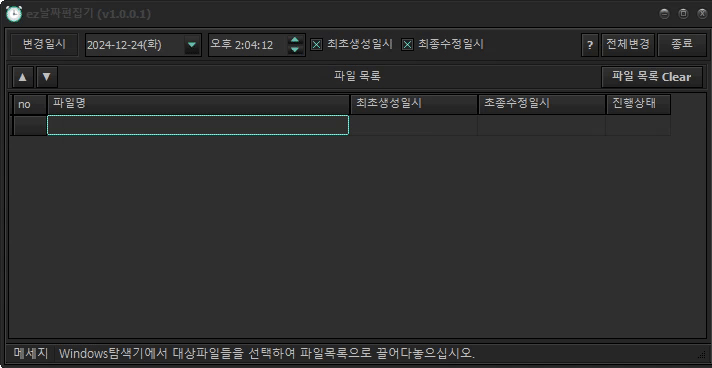This screenshot has width=712, height=368.
Task: Click the ez날짜편집기 (v1.0.0.1) title text
Action: (88, 14)
